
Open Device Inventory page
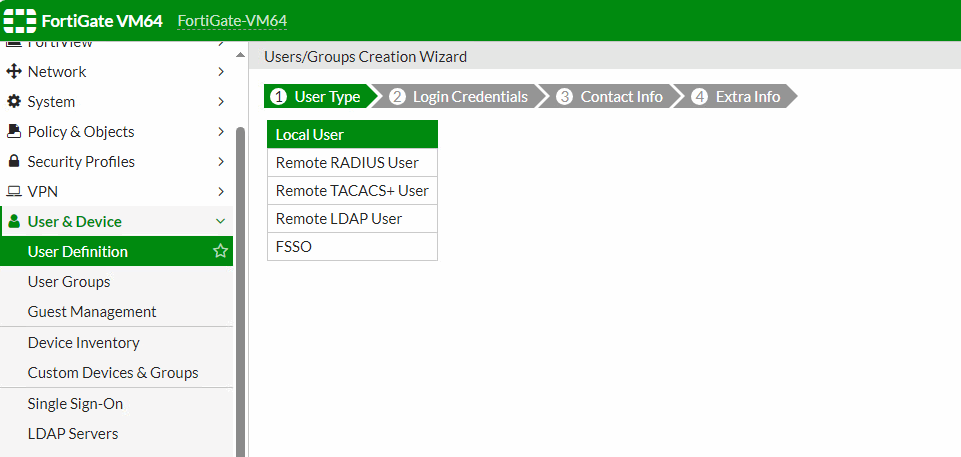click(116, 342)
